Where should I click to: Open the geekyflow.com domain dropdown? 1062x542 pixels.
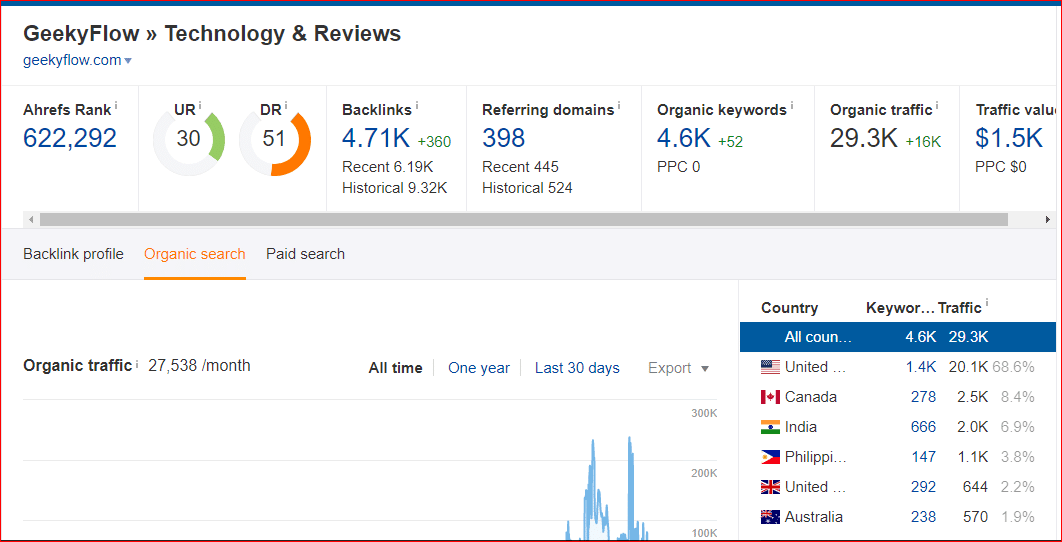[77, 60]
